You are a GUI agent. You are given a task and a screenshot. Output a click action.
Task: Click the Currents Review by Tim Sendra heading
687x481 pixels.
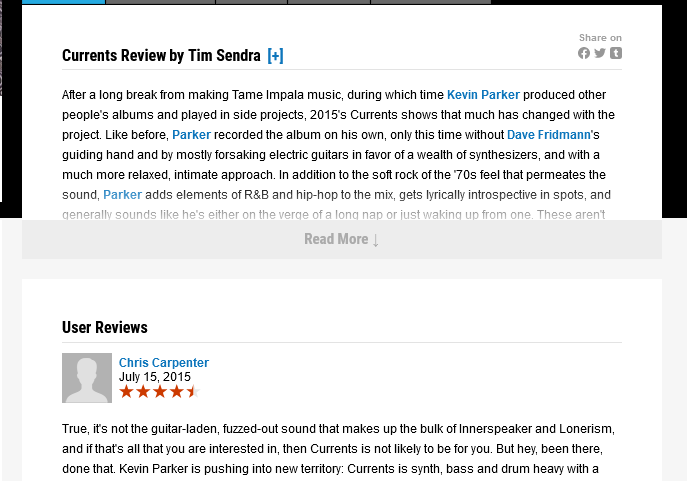[x=160, y=56]
